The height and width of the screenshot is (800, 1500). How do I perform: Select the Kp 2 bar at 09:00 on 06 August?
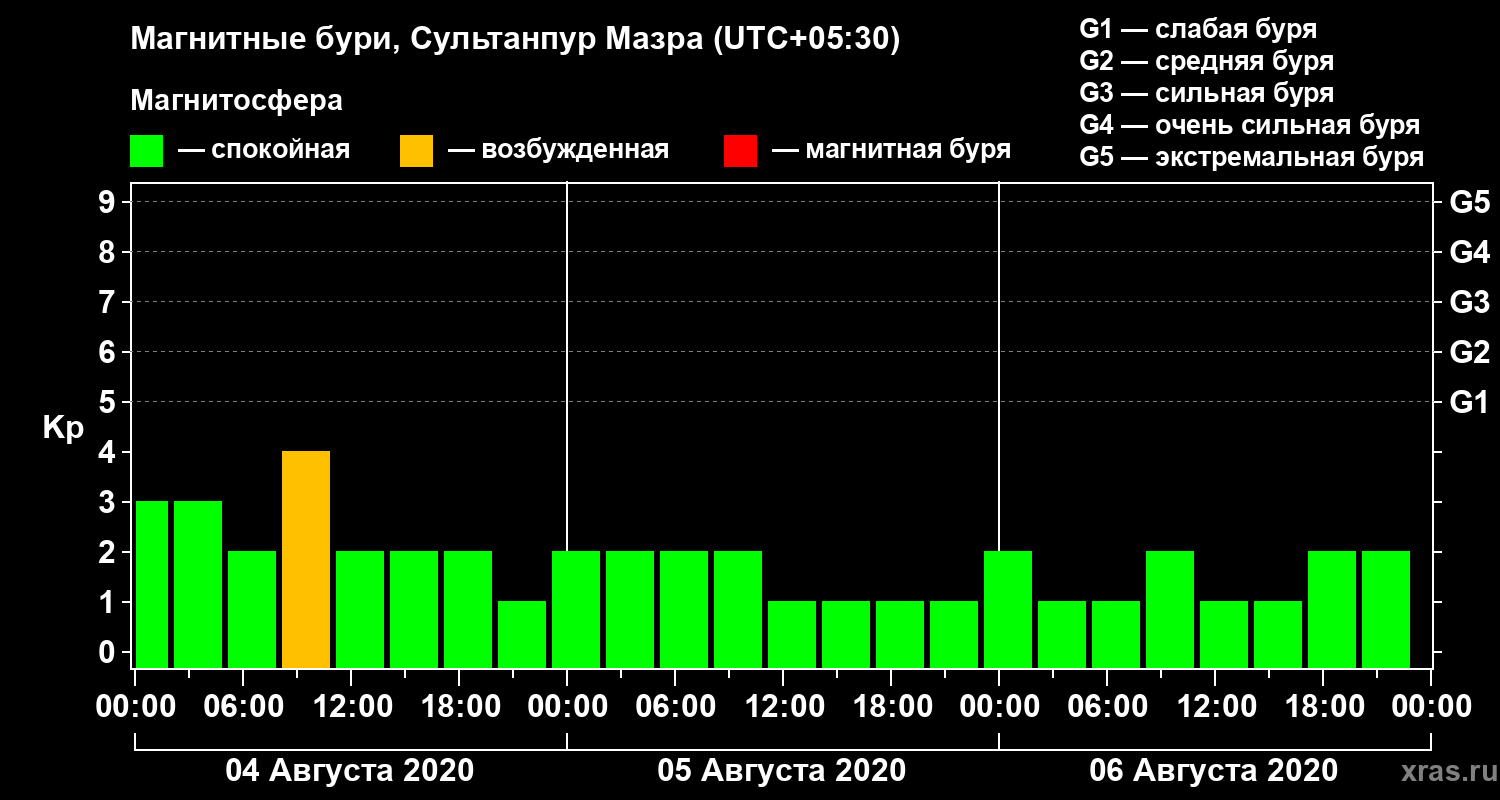click(x=1170, y=610)
